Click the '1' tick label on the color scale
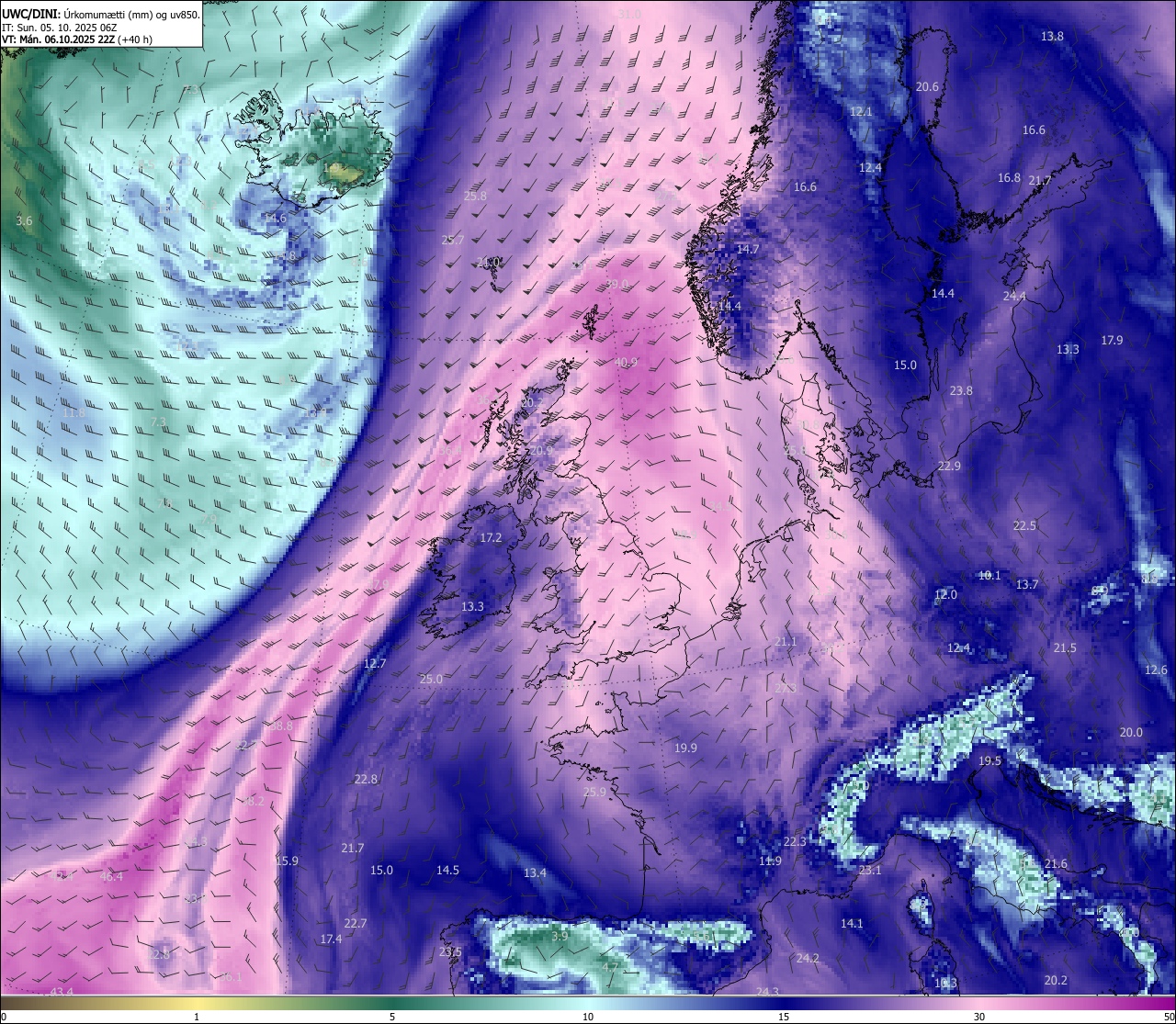1176x1024 pixels. pos(197,1017)
